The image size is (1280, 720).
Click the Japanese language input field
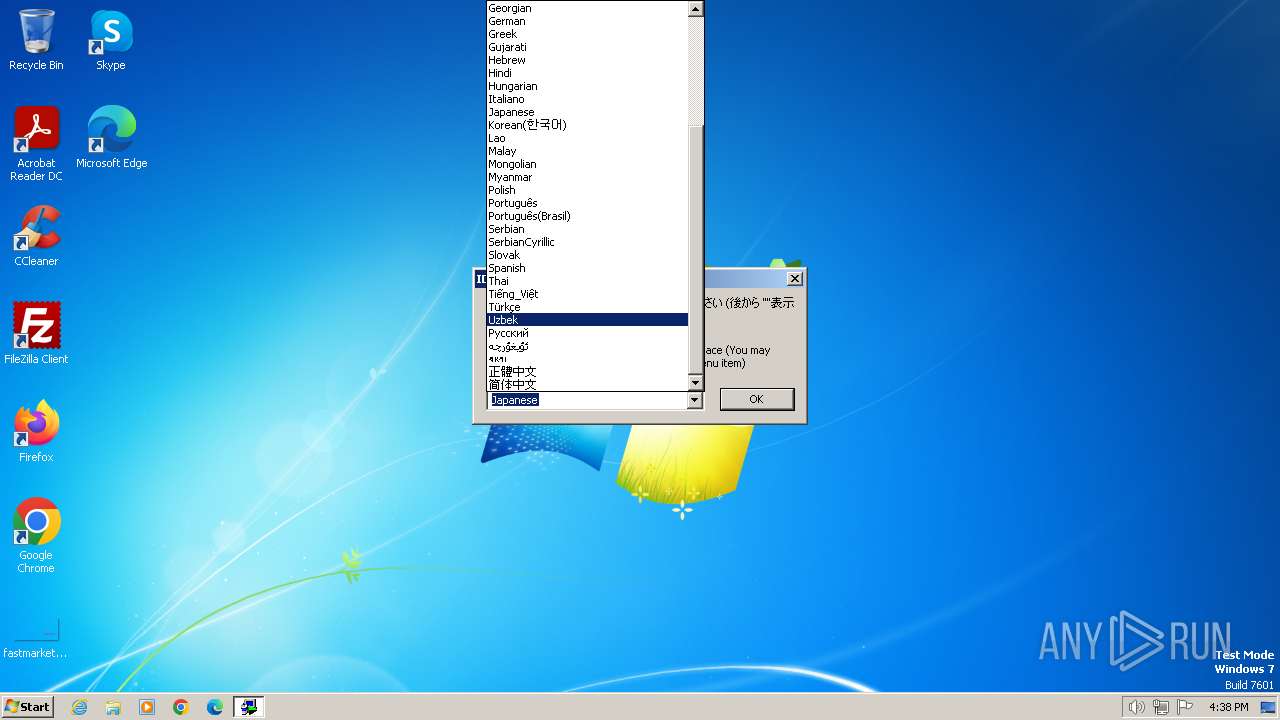587,400
